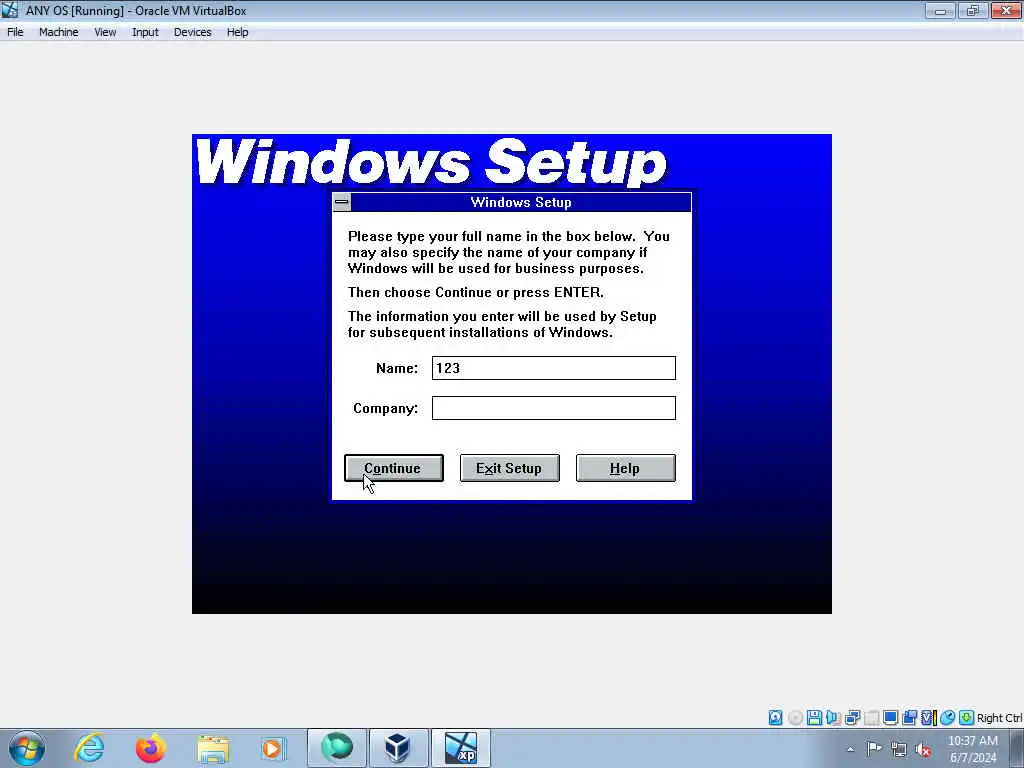Click the network adapters status icon

click(x=852, y=718)
